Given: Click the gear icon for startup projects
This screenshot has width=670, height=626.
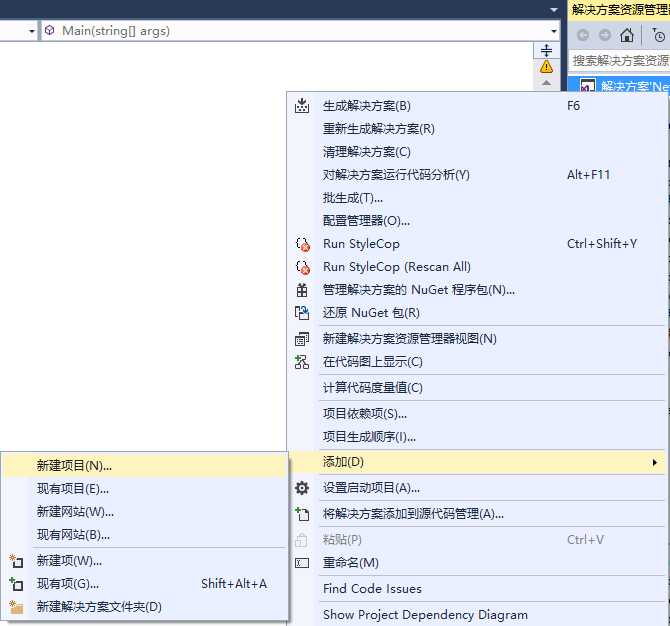Looking at the screenshot, I should pos(302,488).
